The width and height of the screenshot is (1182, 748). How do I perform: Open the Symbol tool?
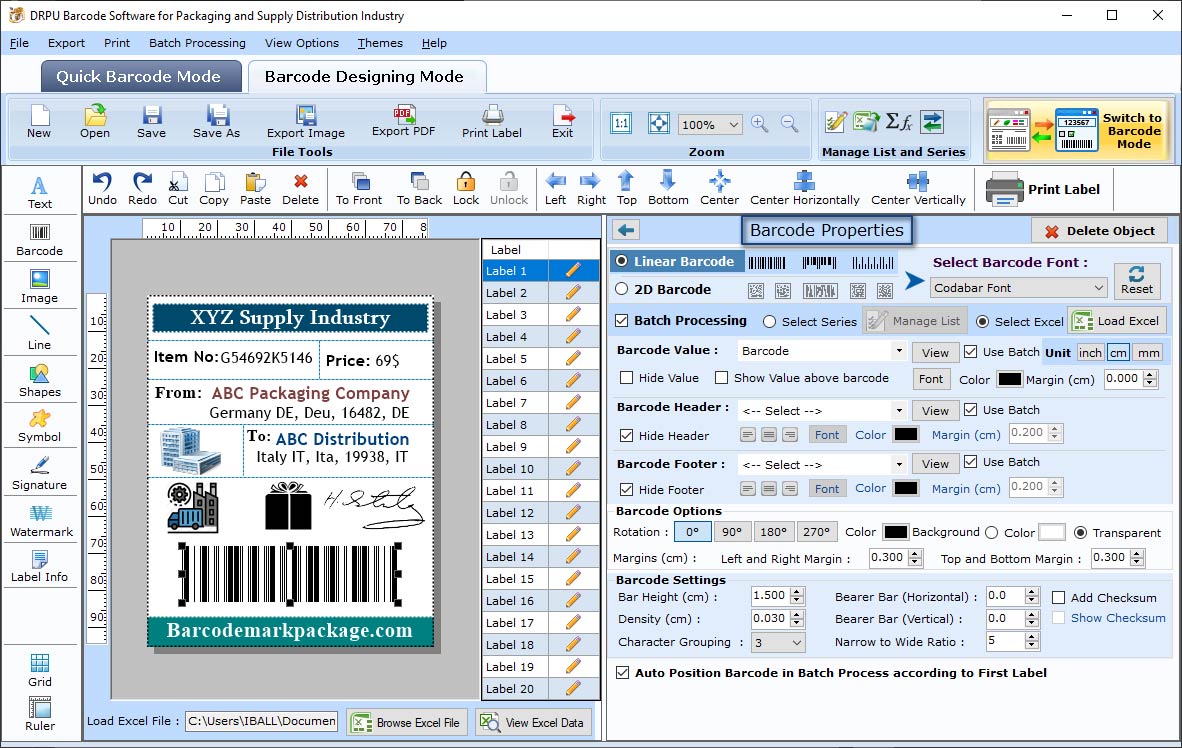[39, 426]
